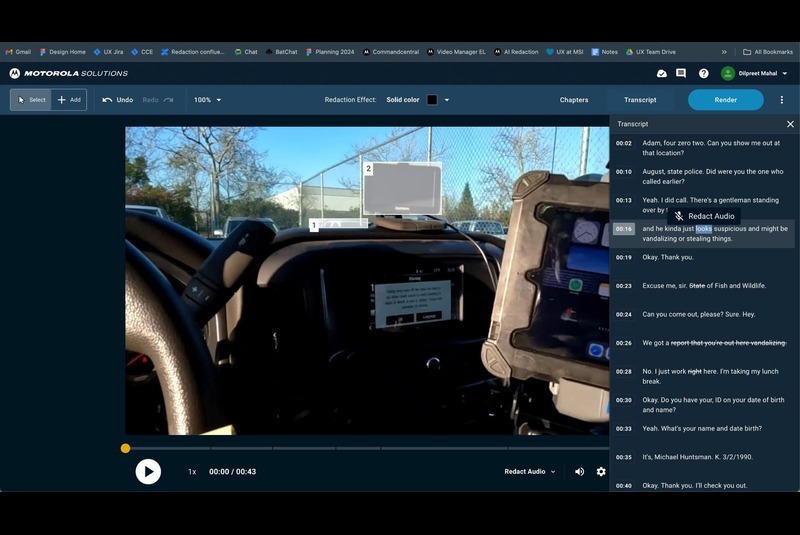Click the greyed-out Redo button
The width and height of the screenshot is (800, 535).
point(158,100)
